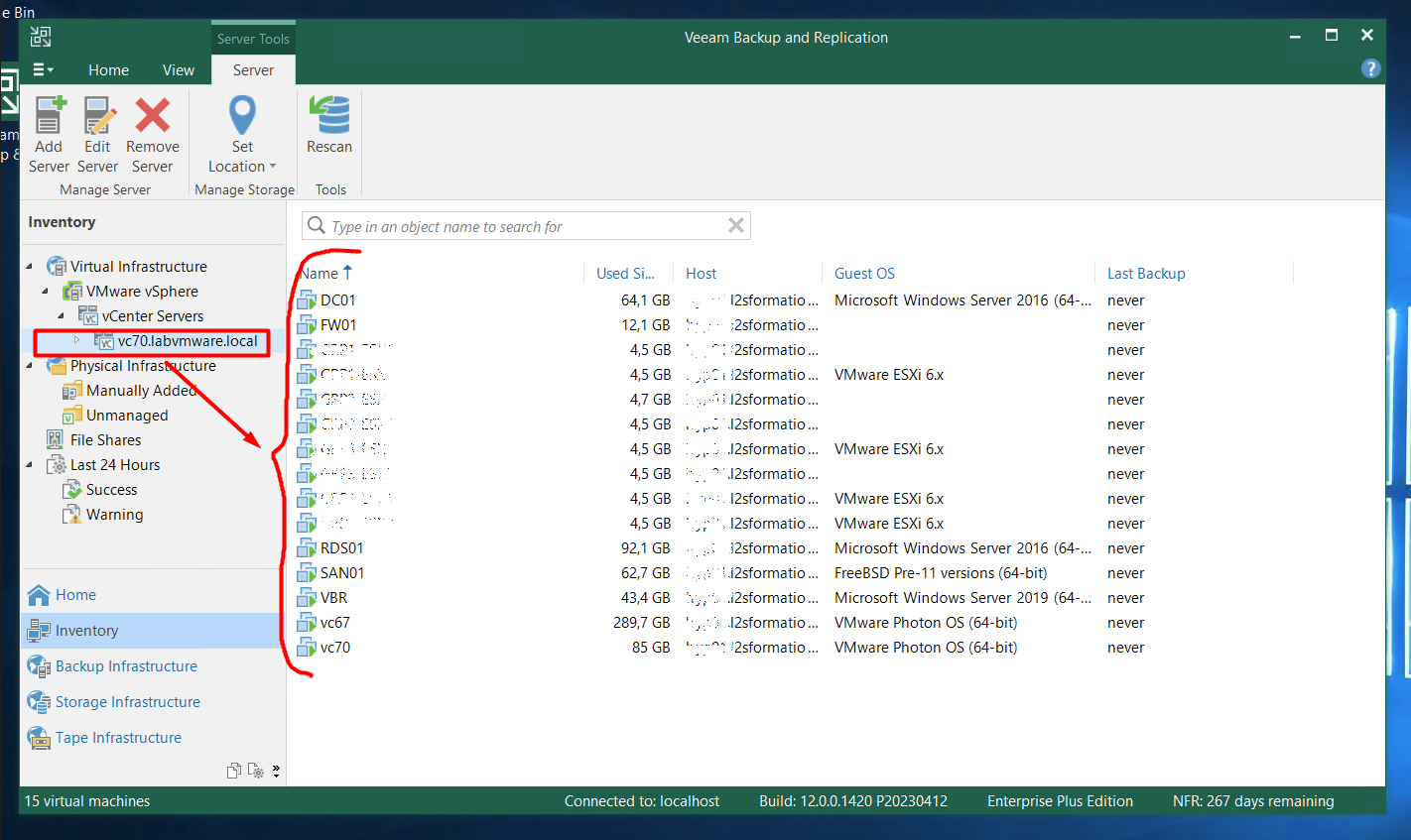This screenshot has width=1411, height=840.
Task: Select Manually Added tree item
Action: pos(141,390)
